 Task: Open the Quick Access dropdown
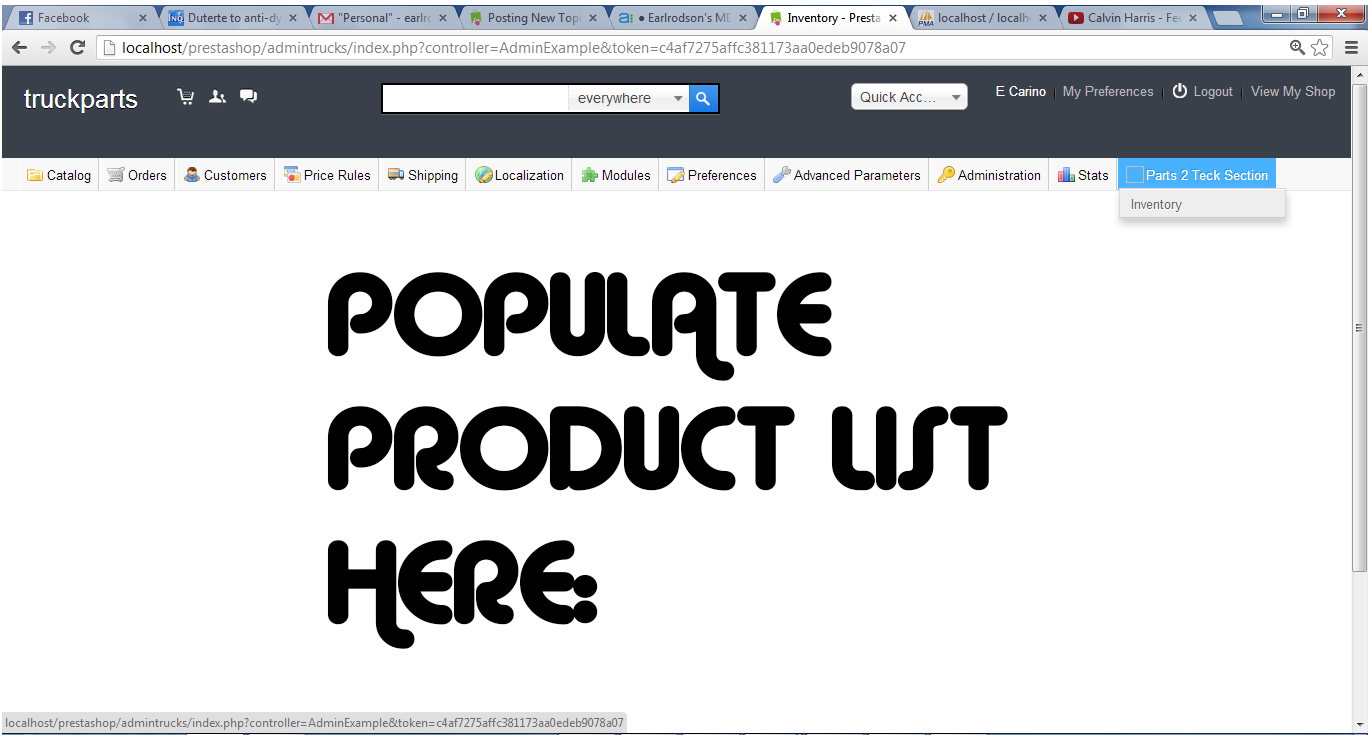click(x=909, y=97)
